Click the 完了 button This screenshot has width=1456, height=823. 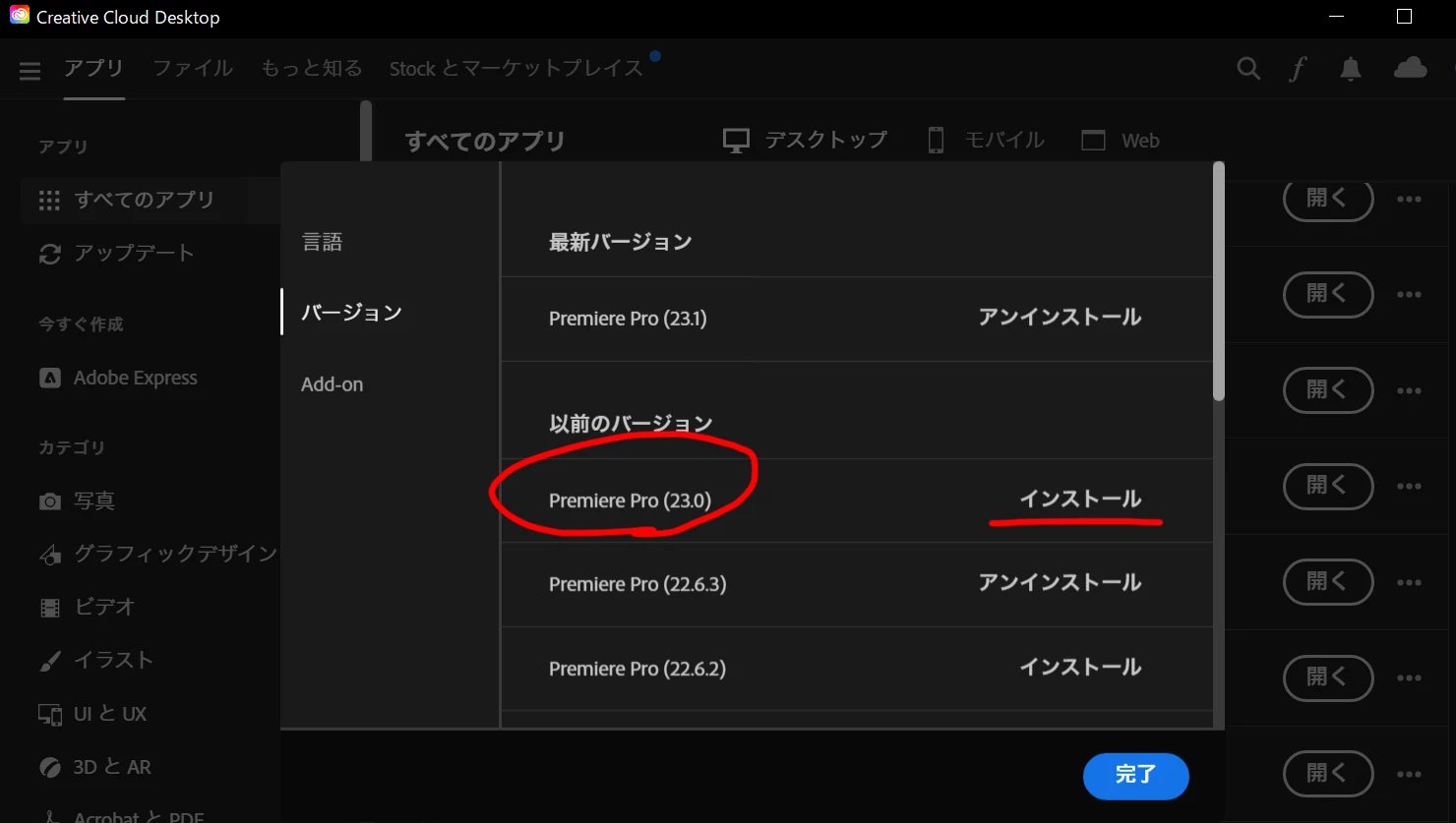[1135, 776]
